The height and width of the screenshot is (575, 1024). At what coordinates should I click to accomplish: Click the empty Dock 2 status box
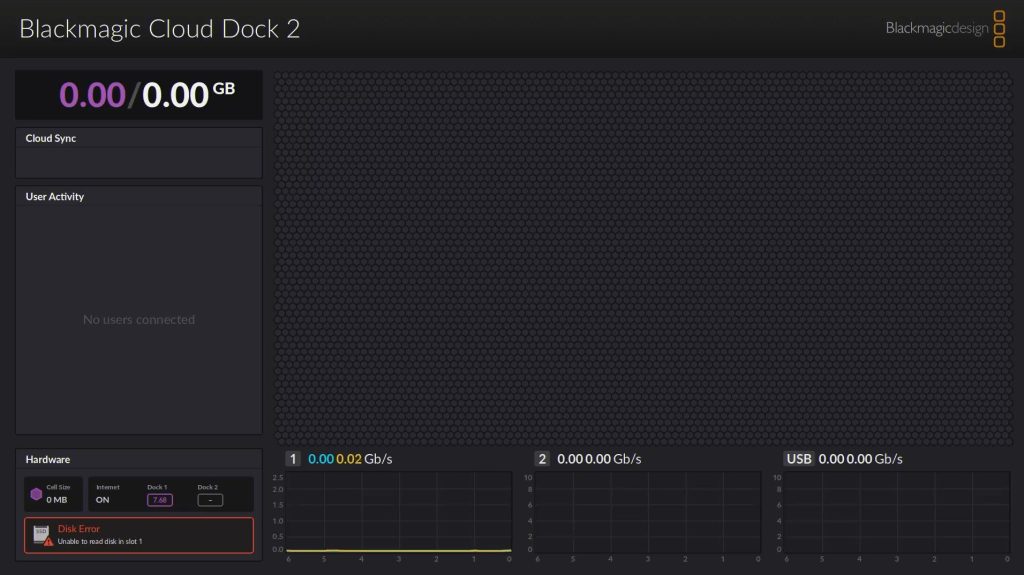pos(210,499)
